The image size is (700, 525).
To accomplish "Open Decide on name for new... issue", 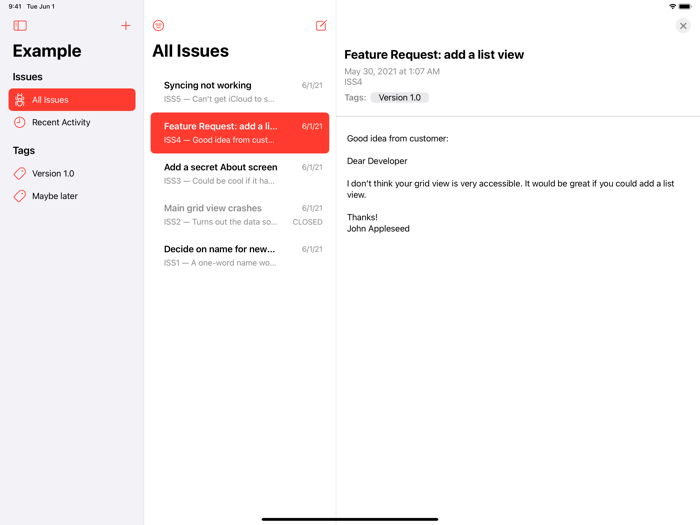I will [240, 256].
